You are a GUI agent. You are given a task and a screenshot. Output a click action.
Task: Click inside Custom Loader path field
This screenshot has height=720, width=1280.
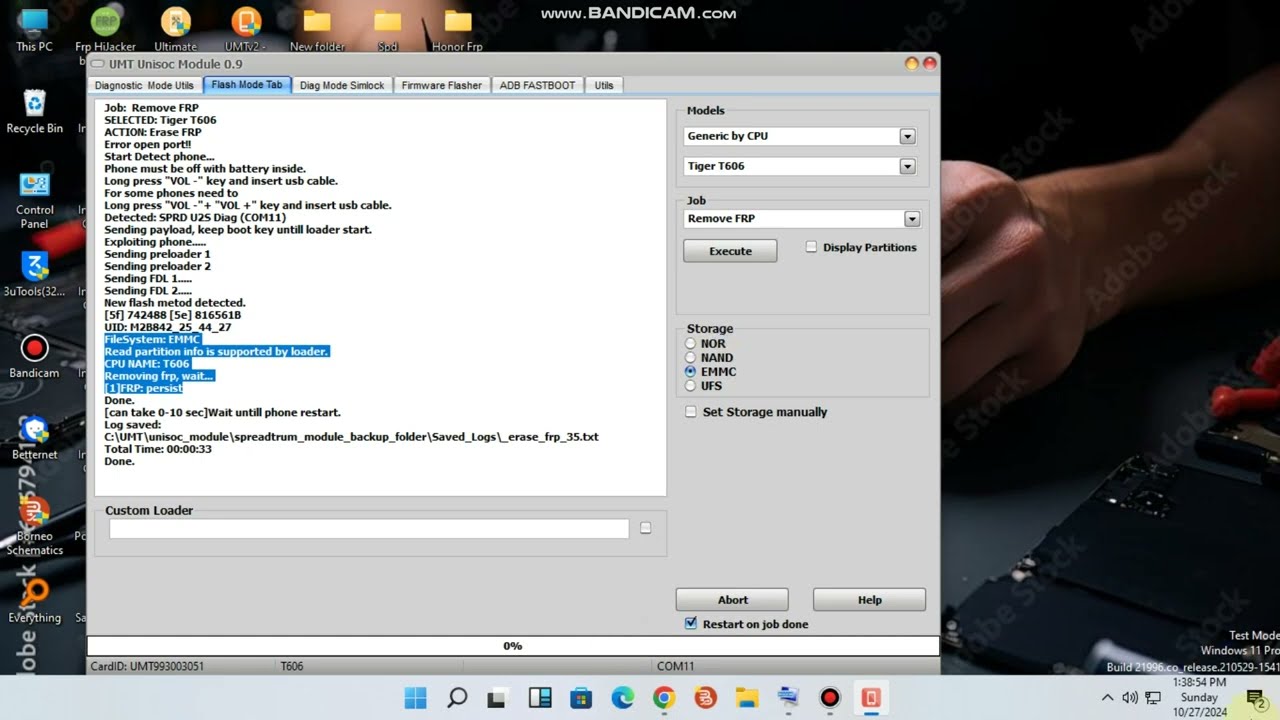pos(369,529)
